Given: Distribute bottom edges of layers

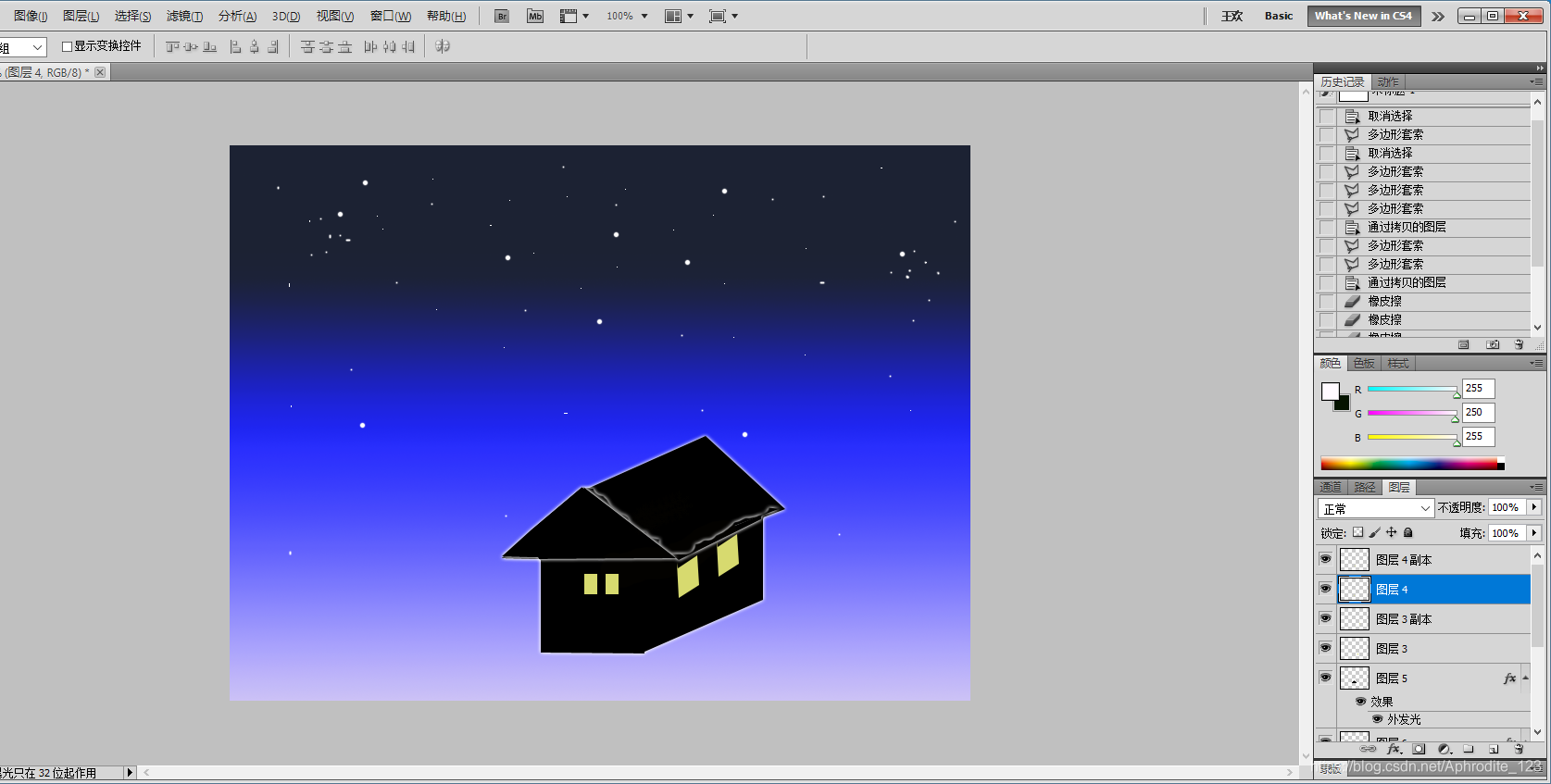Looking at the screenshot, I should click(344, 46).
